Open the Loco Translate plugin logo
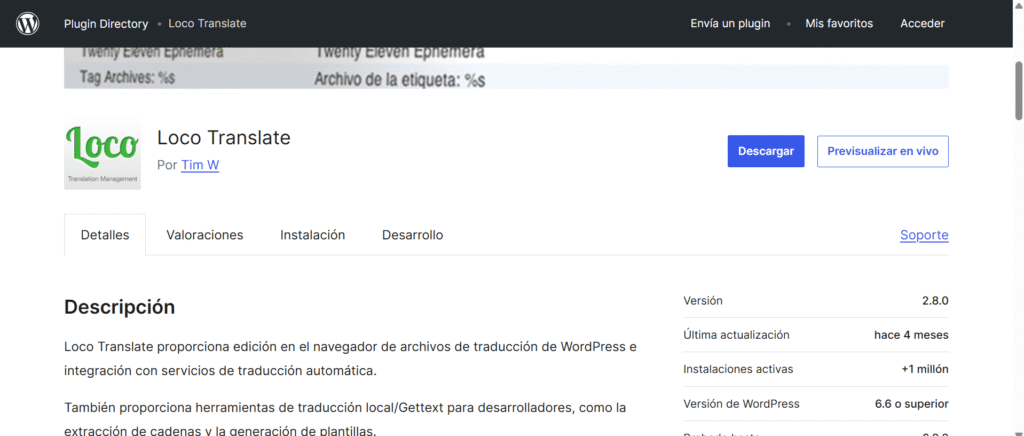1024x436 pixels. (103, 154)
